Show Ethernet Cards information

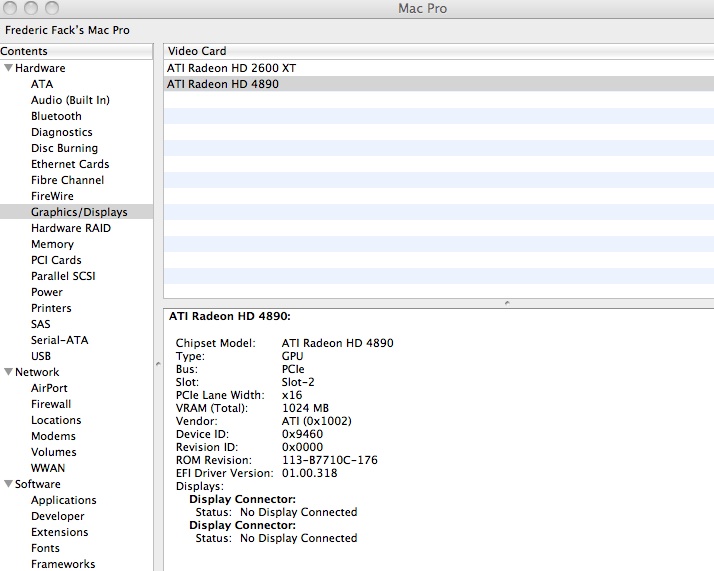click(x=70, y=164)
